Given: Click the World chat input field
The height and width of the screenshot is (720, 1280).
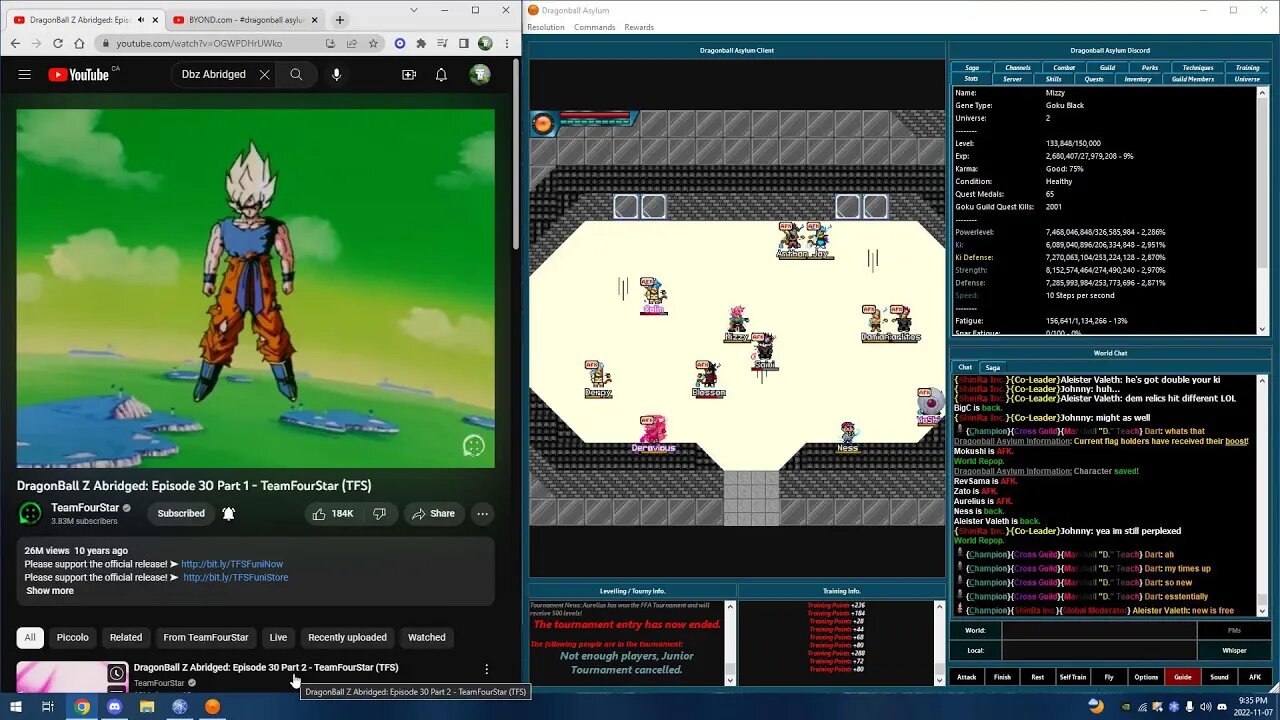Looking at the screenshot, I should pyautogui.click(x=1099, y=631).
